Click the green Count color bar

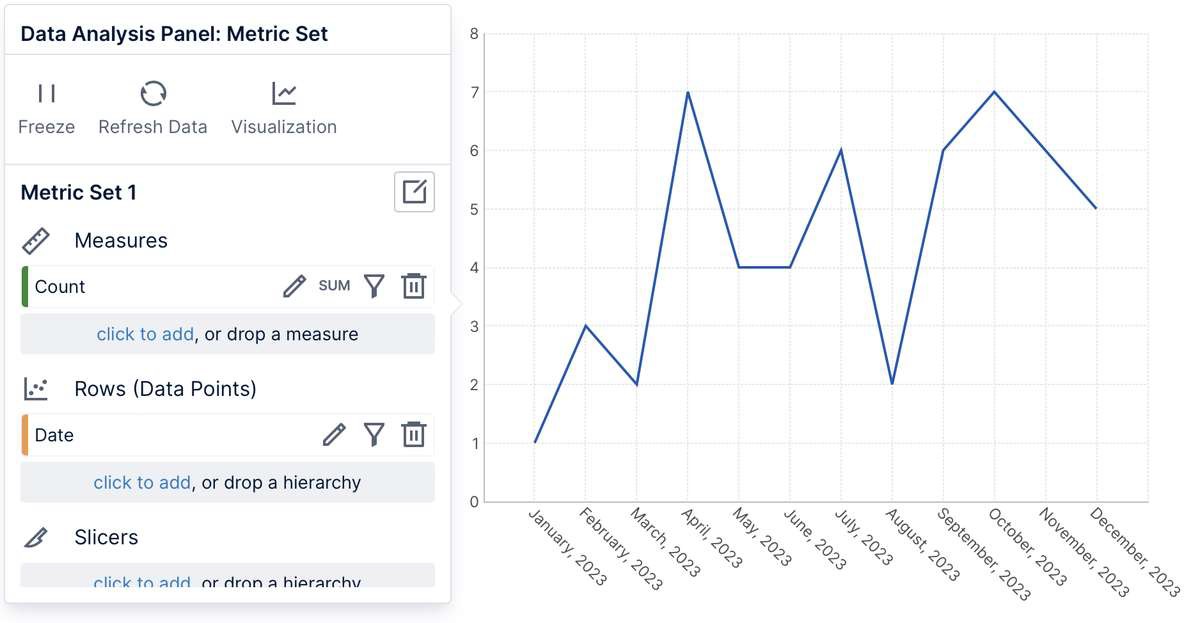pyautogui.click(x=24, y=287)
